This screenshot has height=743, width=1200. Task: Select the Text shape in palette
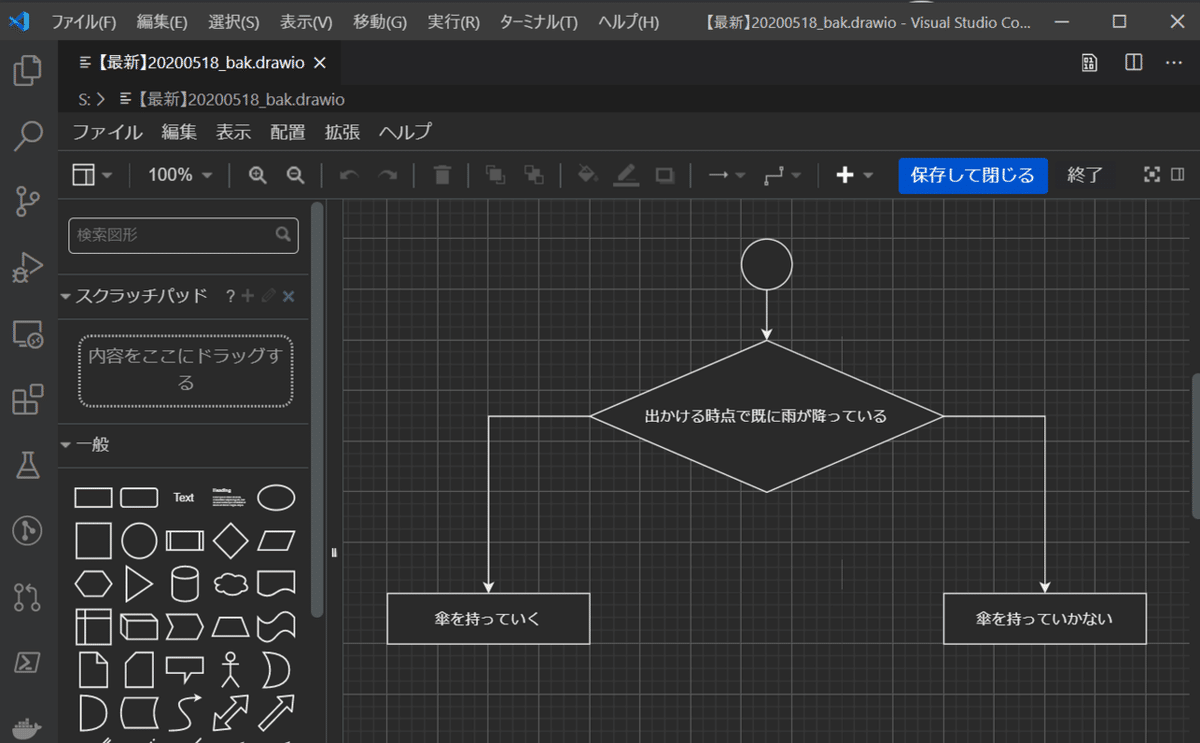point(184,497)
